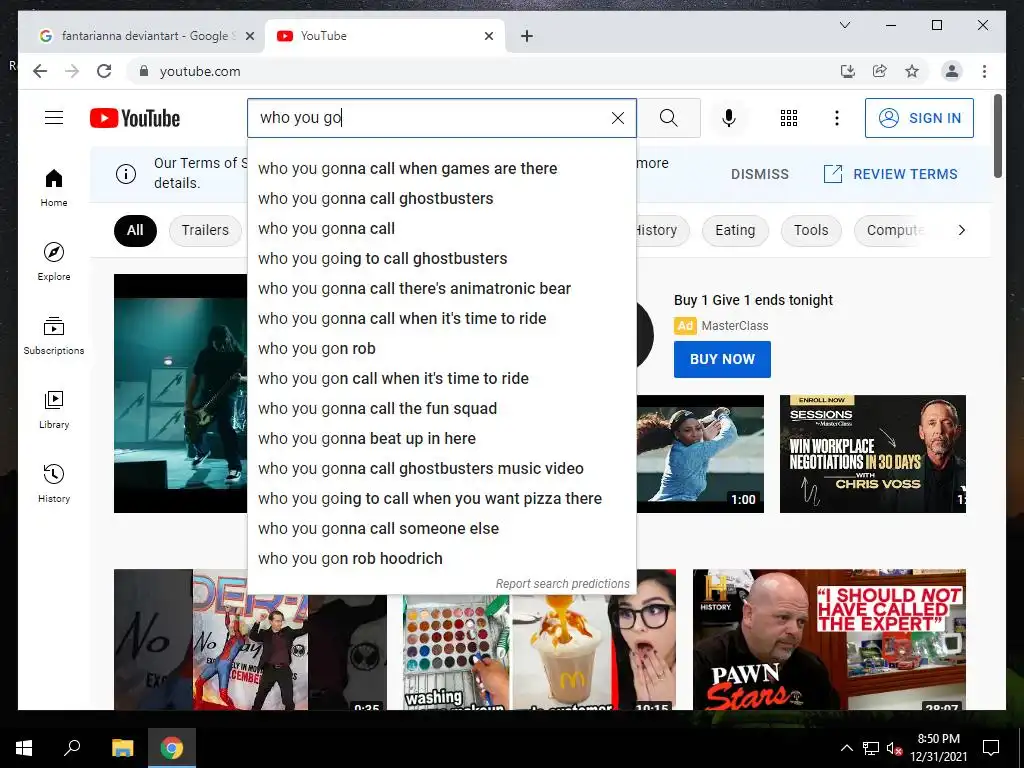Viewport: 1024px width, 768px height.
Task: Open the Pawn Stars video thumbnail
Action: pos(829,639)
